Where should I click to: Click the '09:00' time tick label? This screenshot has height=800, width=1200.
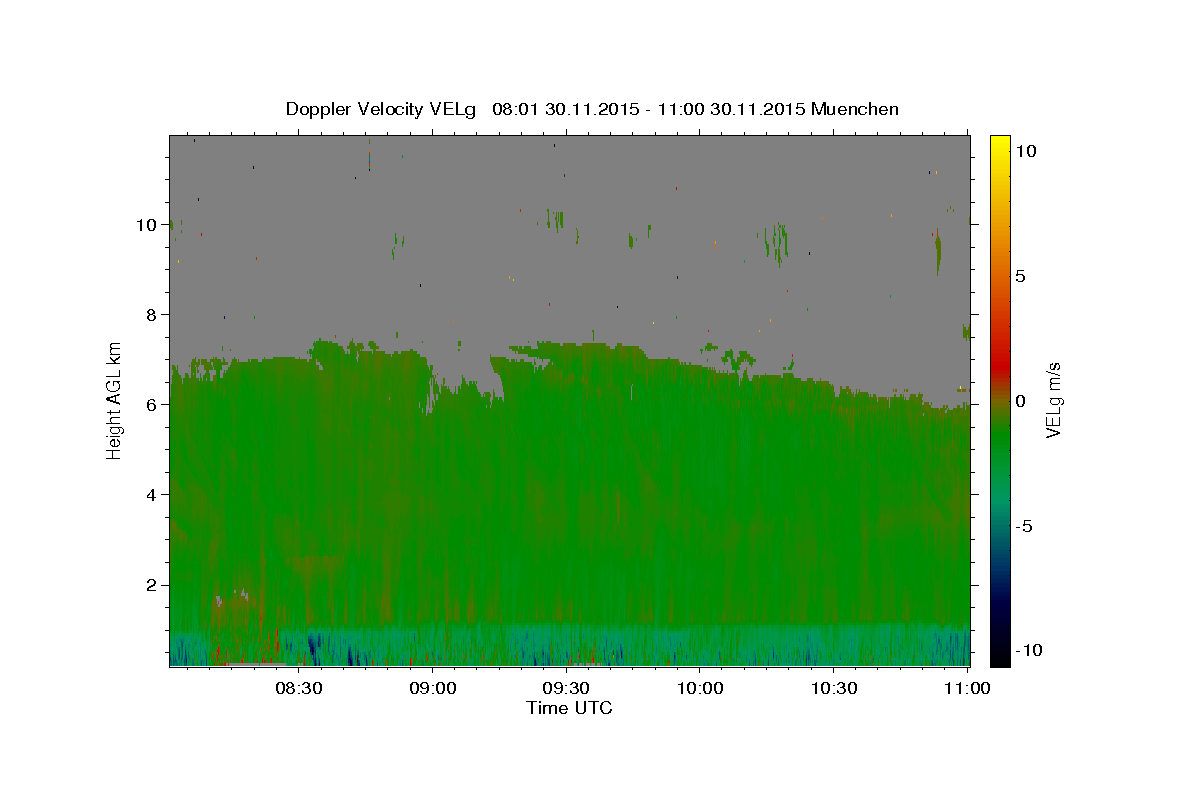[433, 688]
